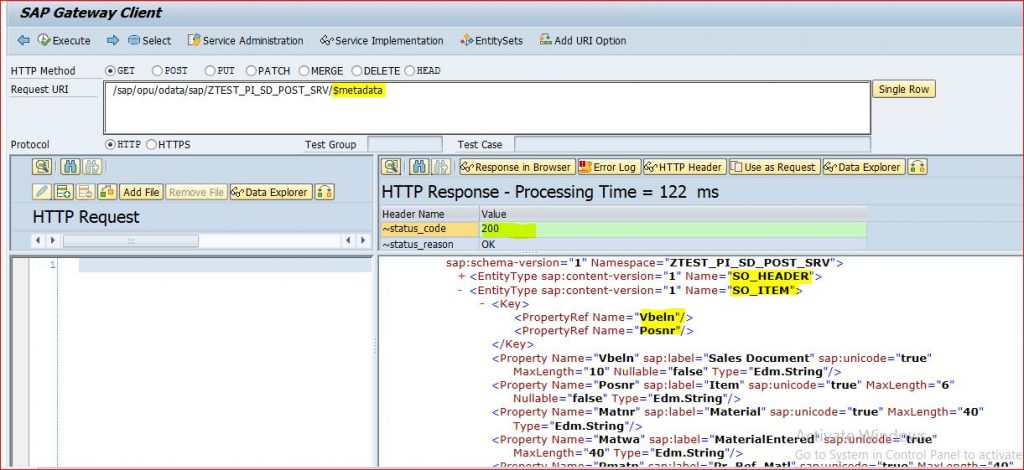
Task: Collapse the Key node
Action: coord(483,304)
